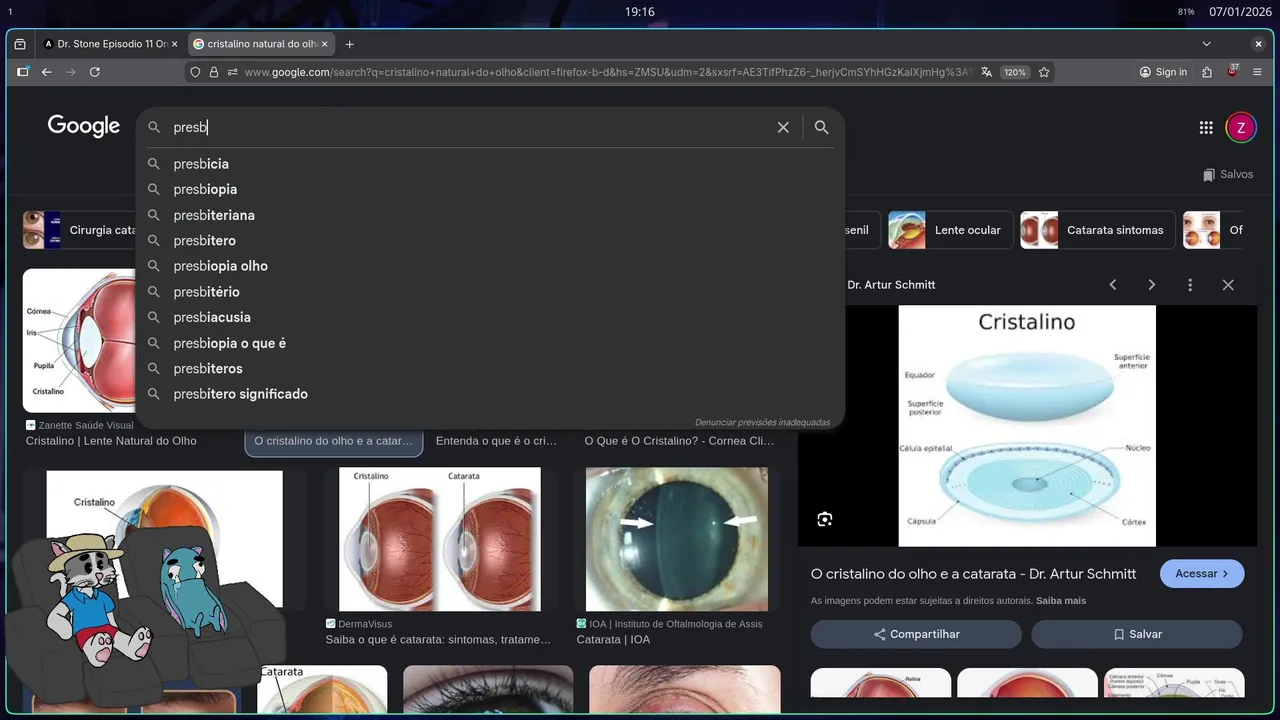Click the system clock 19:16
The width and height of the screenshot is (1280, 720).
(640, 12)
